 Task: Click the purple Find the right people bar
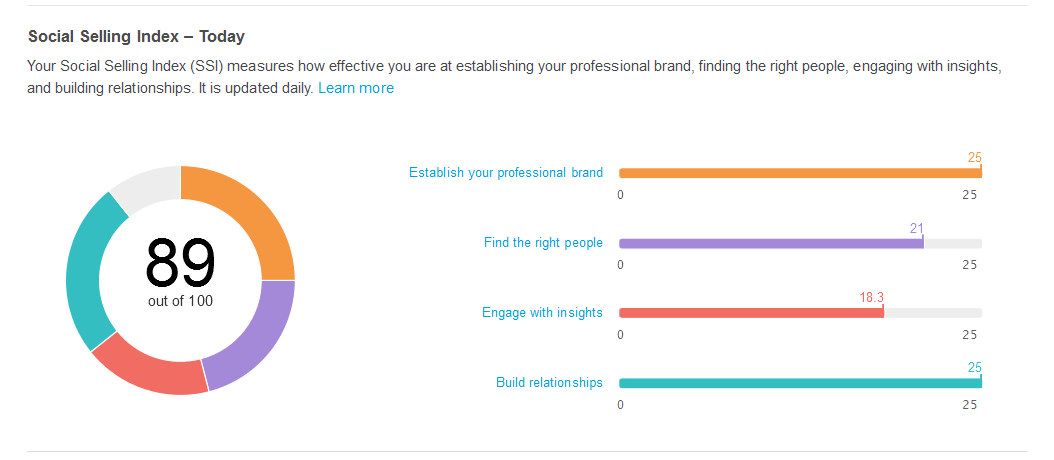tap(770, 243)
